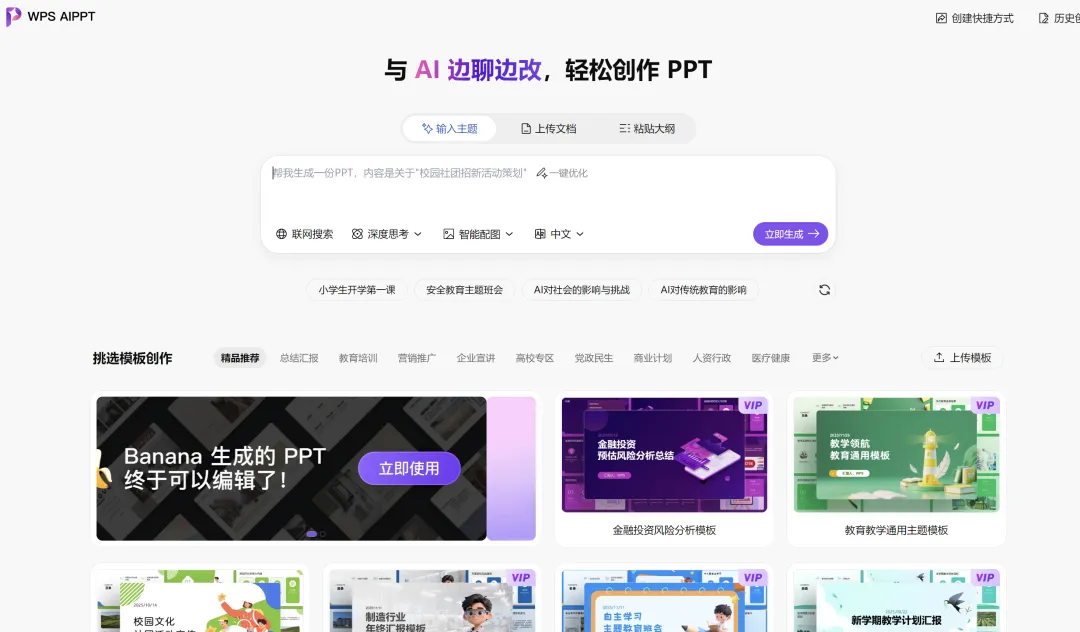Select the 高校专区 category tab
Viewport: 1080px width, 632px height.
click(x=534, y=358)
